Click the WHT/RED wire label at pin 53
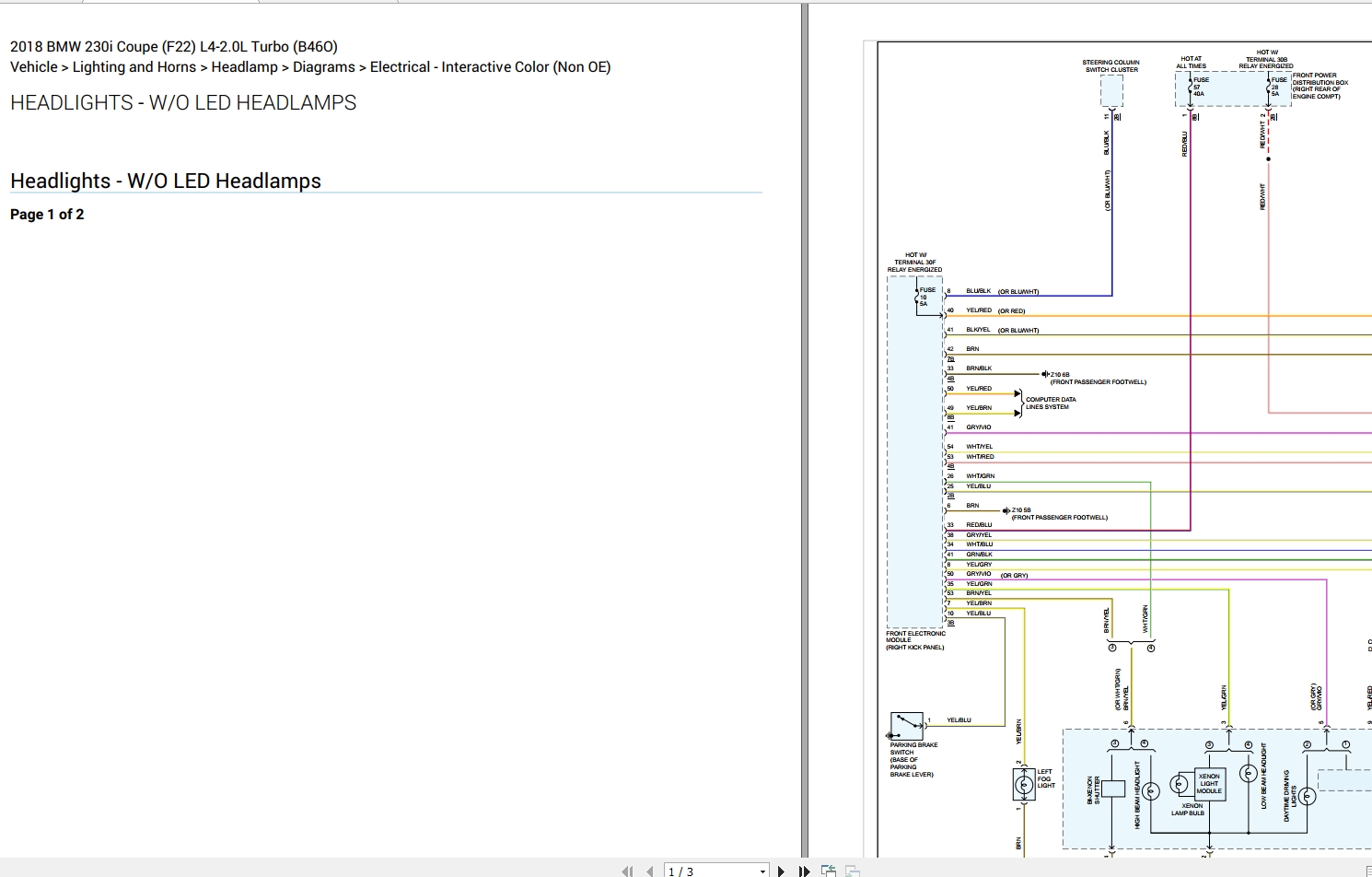 pyautogui.click(x=980, y=457)
